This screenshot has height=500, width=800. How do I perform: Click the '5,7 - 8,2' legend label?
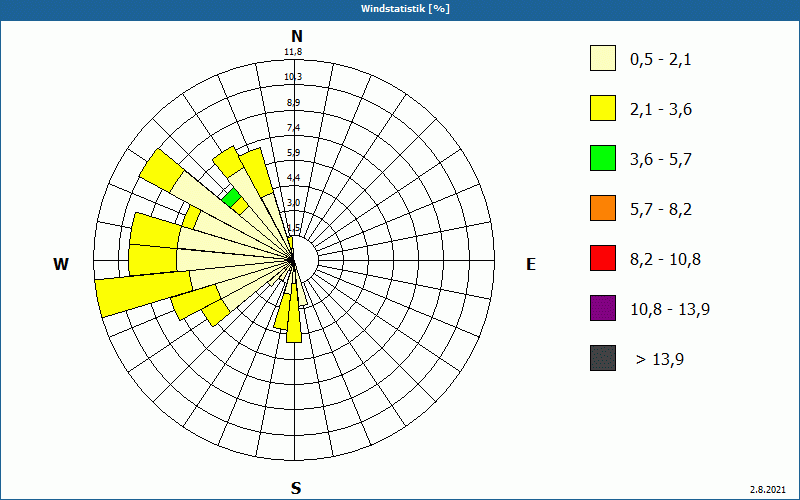pyautogui.click(x=661, y=210)
